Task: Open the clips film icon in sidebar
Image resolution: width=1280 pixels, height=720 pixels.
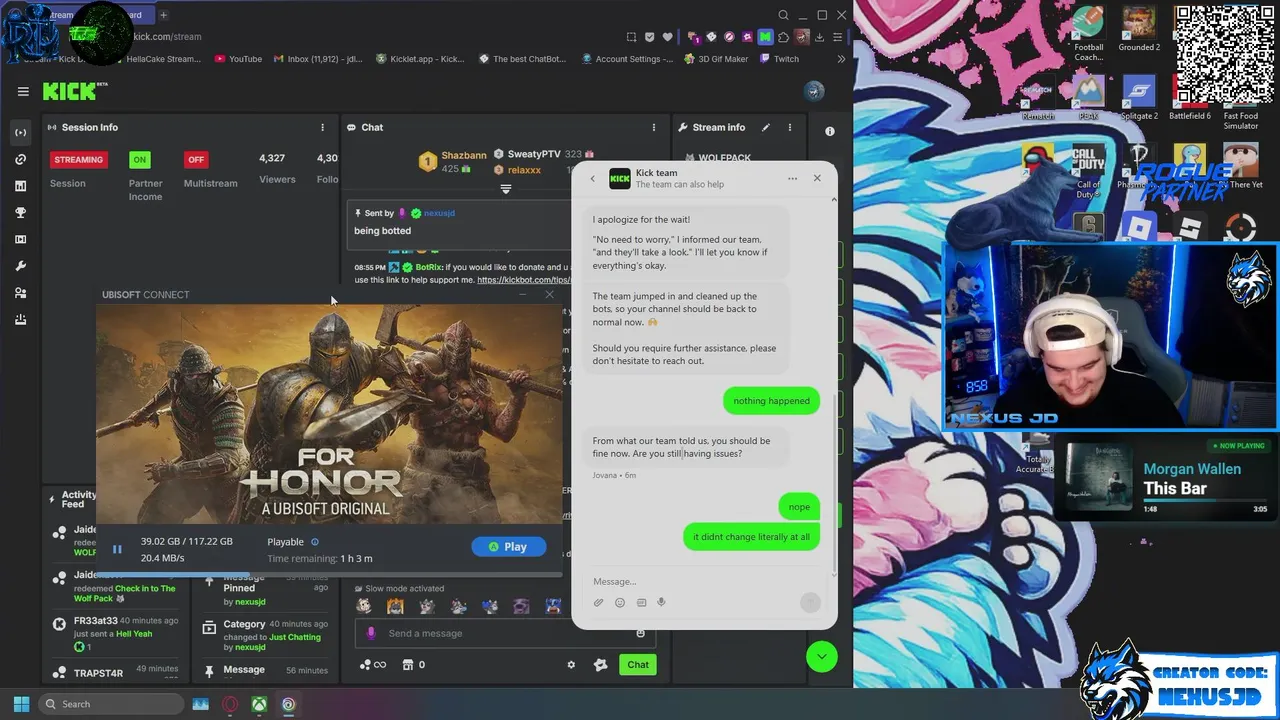Action: tap(20, 239)
